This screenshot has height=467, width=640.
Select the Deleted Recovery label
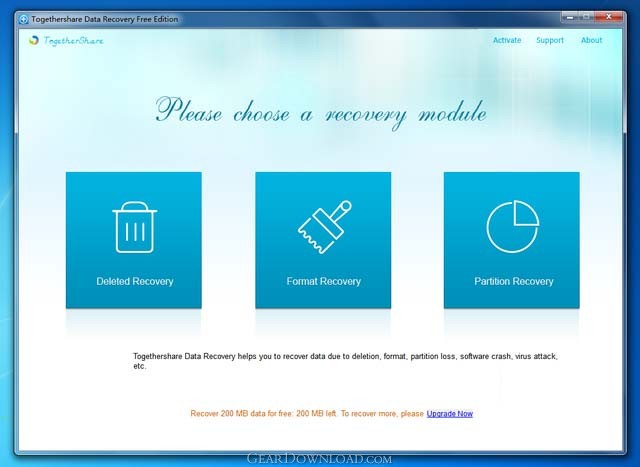coord(135,281)
